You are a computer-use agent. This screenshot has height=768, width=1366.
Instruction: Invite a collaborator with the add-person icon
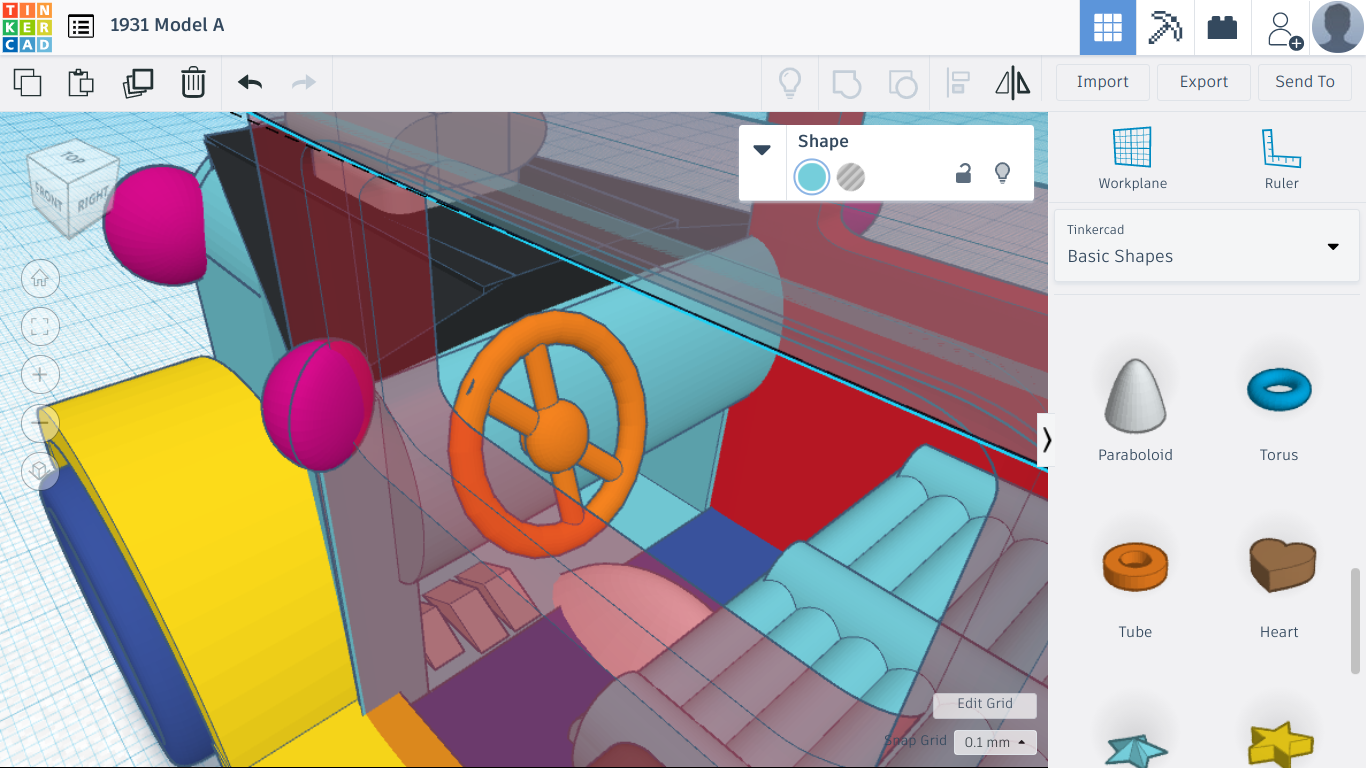pos(1281,27)
